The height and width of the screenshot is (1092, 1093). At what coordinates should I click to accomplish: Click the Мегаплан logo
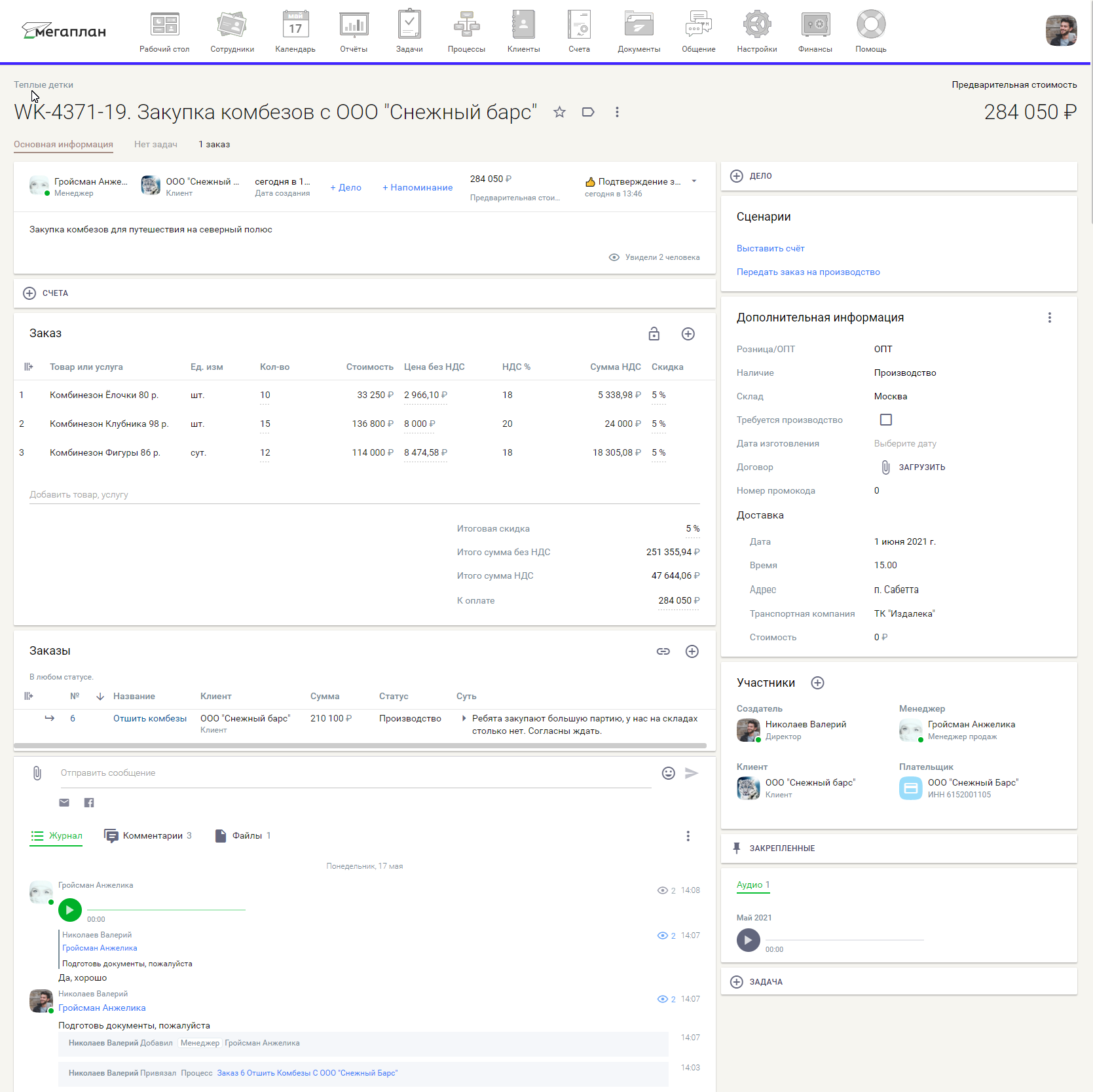(64, 31)
